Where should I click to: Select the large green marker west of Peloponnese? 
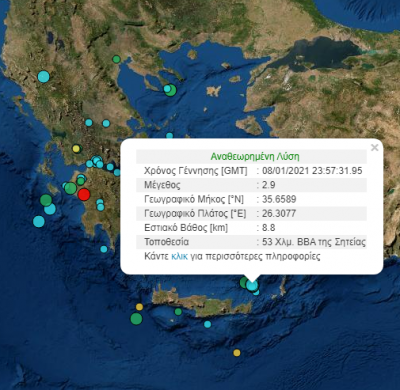(70, 188)
